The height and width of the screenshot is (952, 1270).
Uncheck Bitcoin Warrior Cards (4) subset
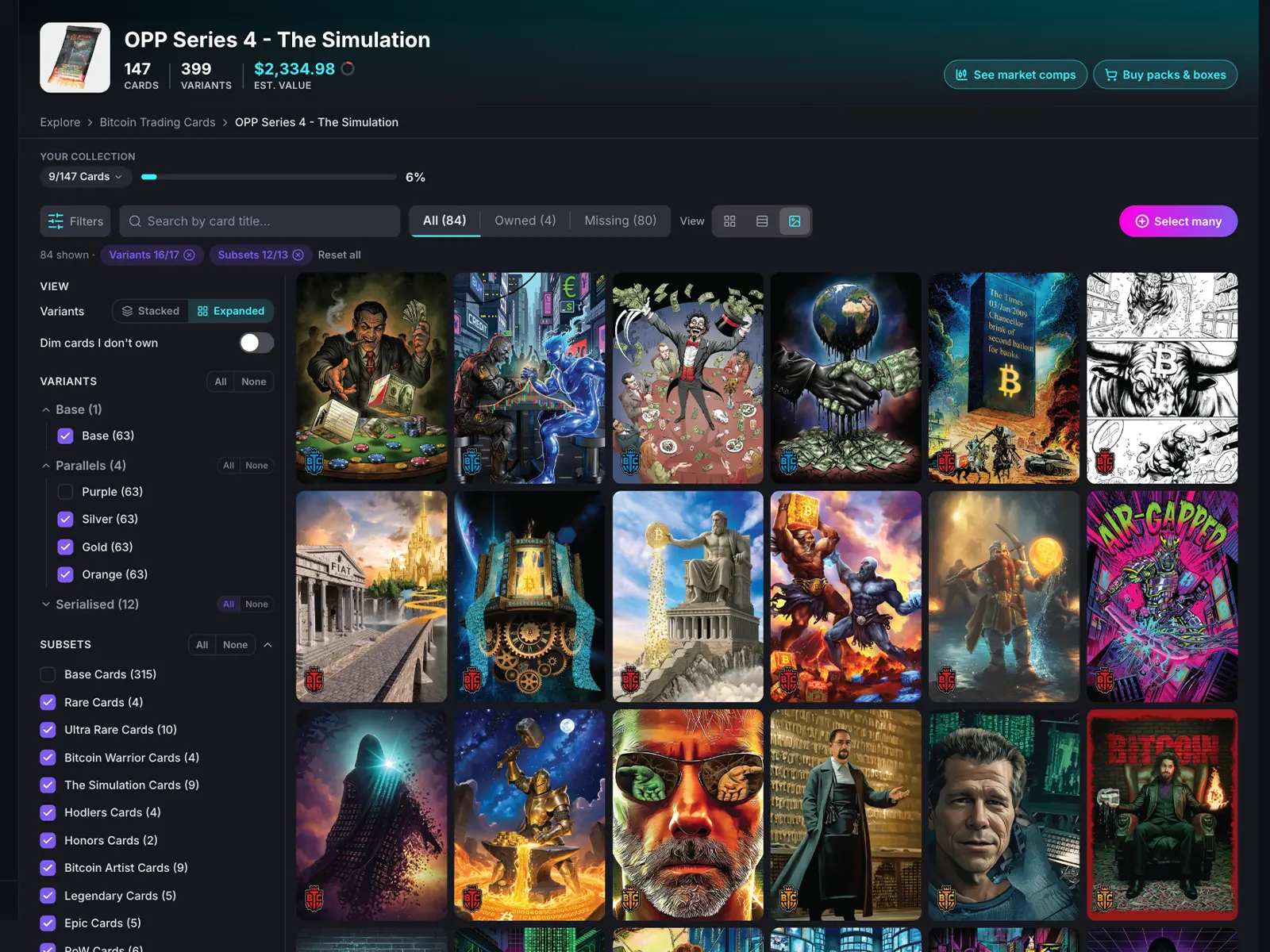coord(48,758)
